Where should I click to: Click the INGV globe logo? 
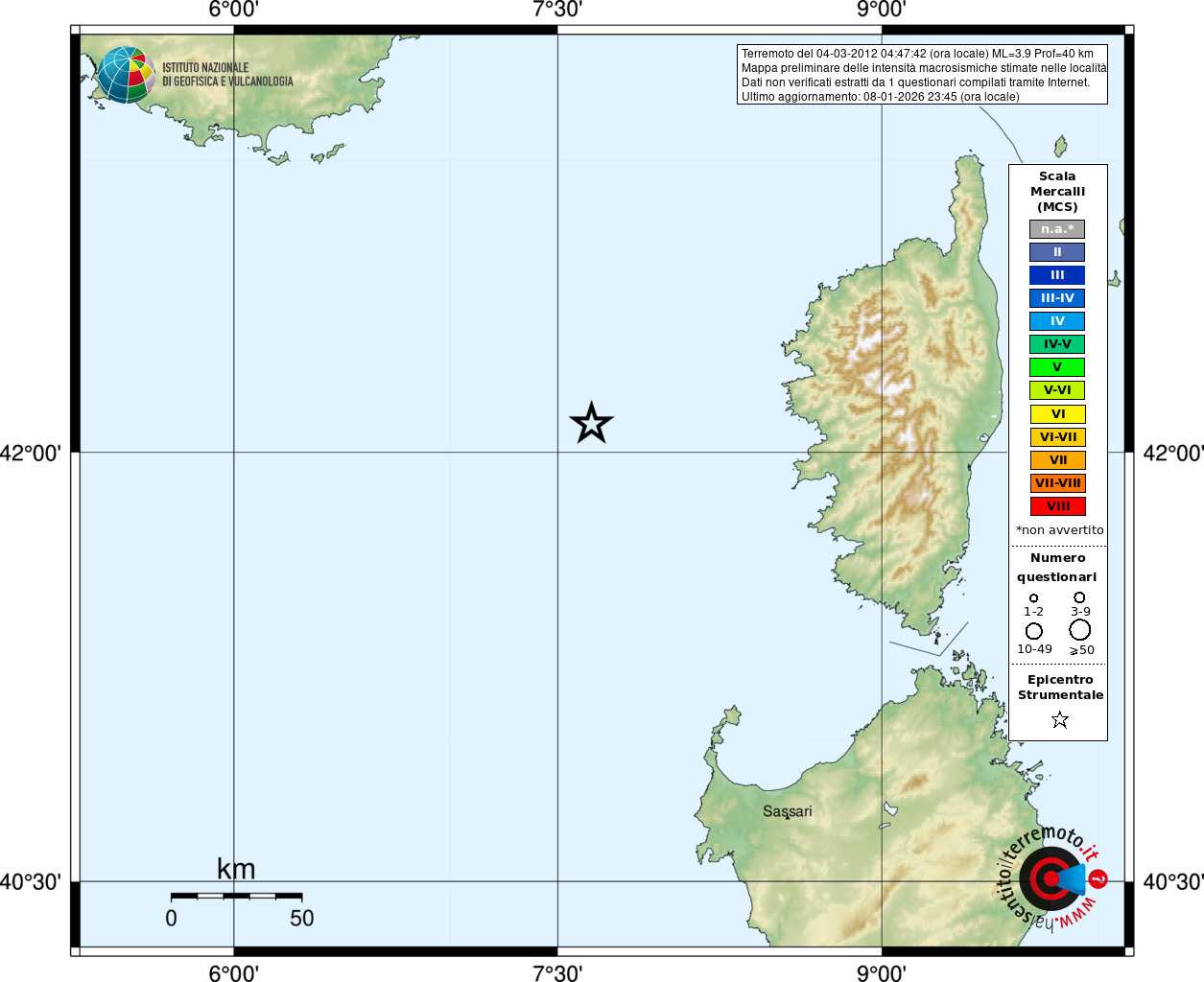126,75
